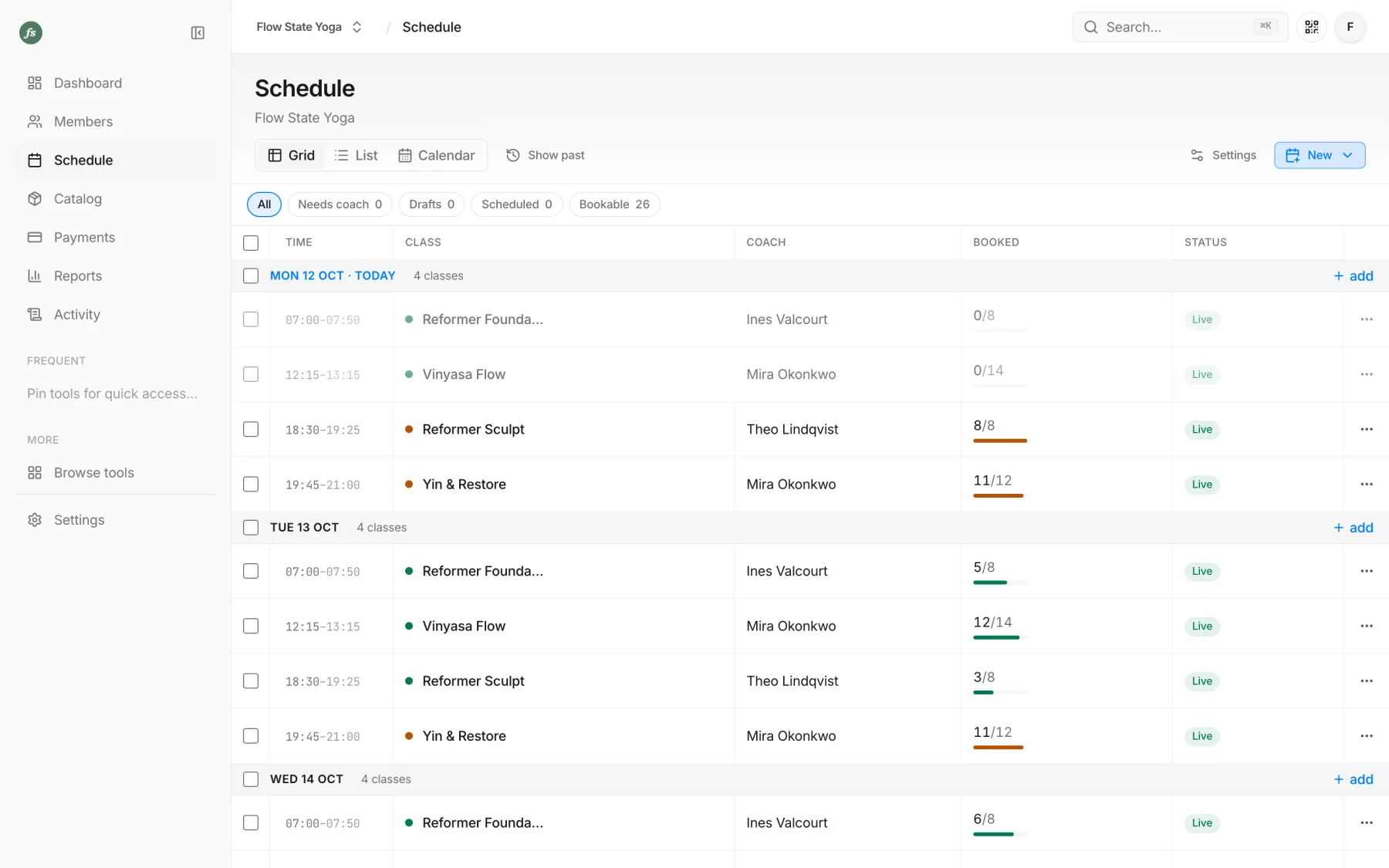Open row actions for Yin & Restore Monday

pos(1367,484)
